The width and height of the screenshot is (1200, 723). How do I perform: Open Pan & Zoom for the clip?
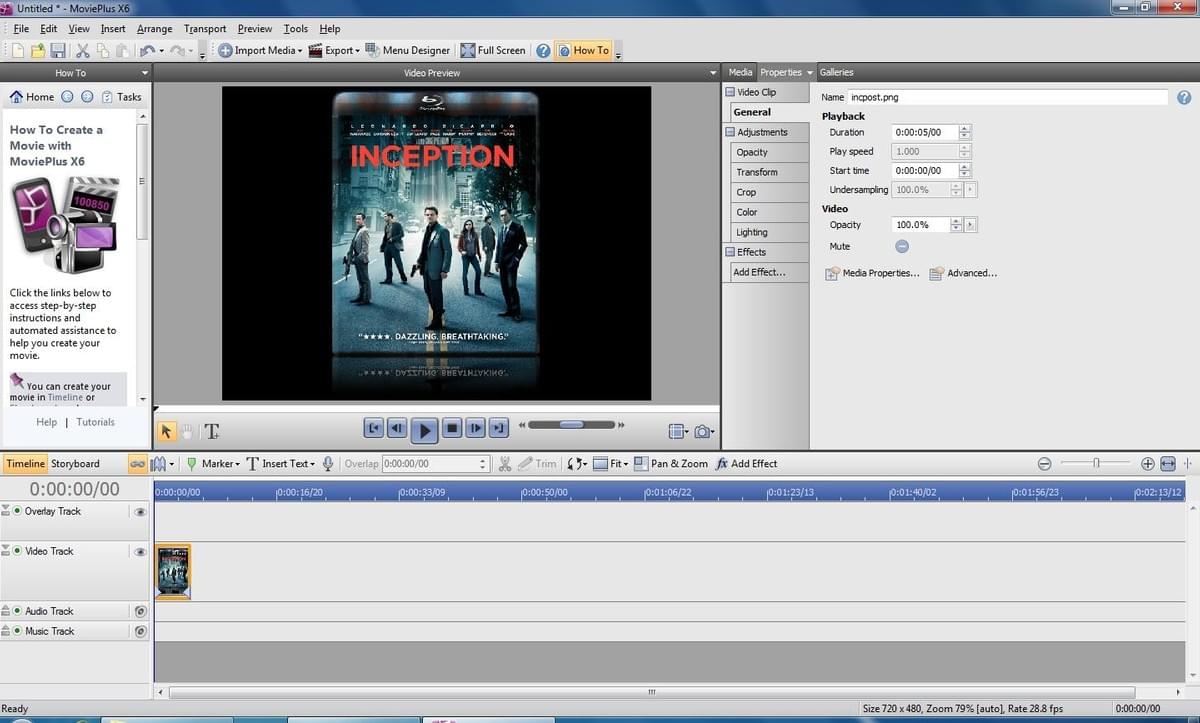click(x=670, y=464)
